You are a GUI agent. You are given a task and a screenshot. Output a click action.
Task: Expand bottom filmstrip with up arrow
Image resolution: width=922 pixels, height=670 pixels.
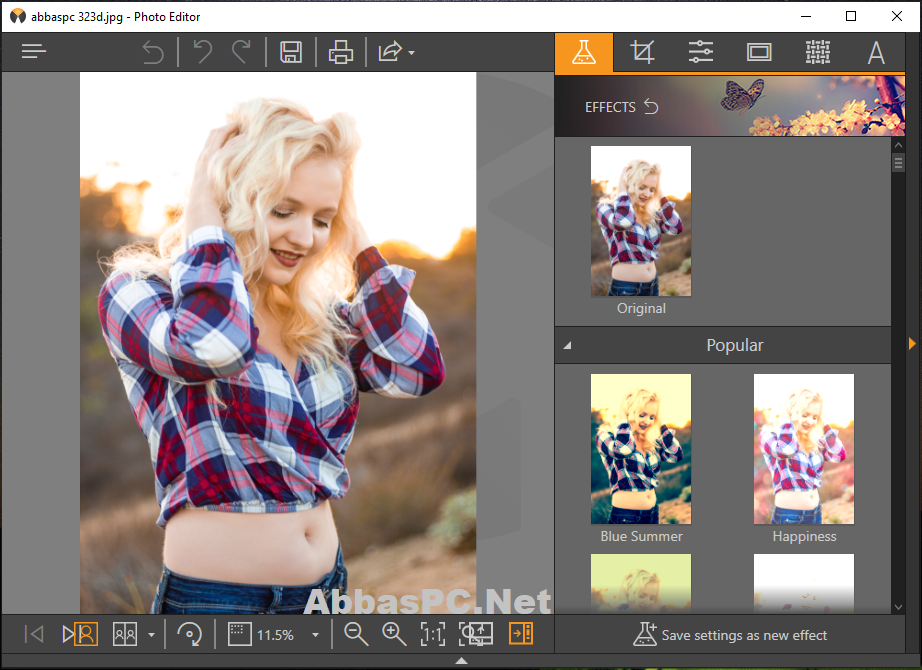(462, 661)
